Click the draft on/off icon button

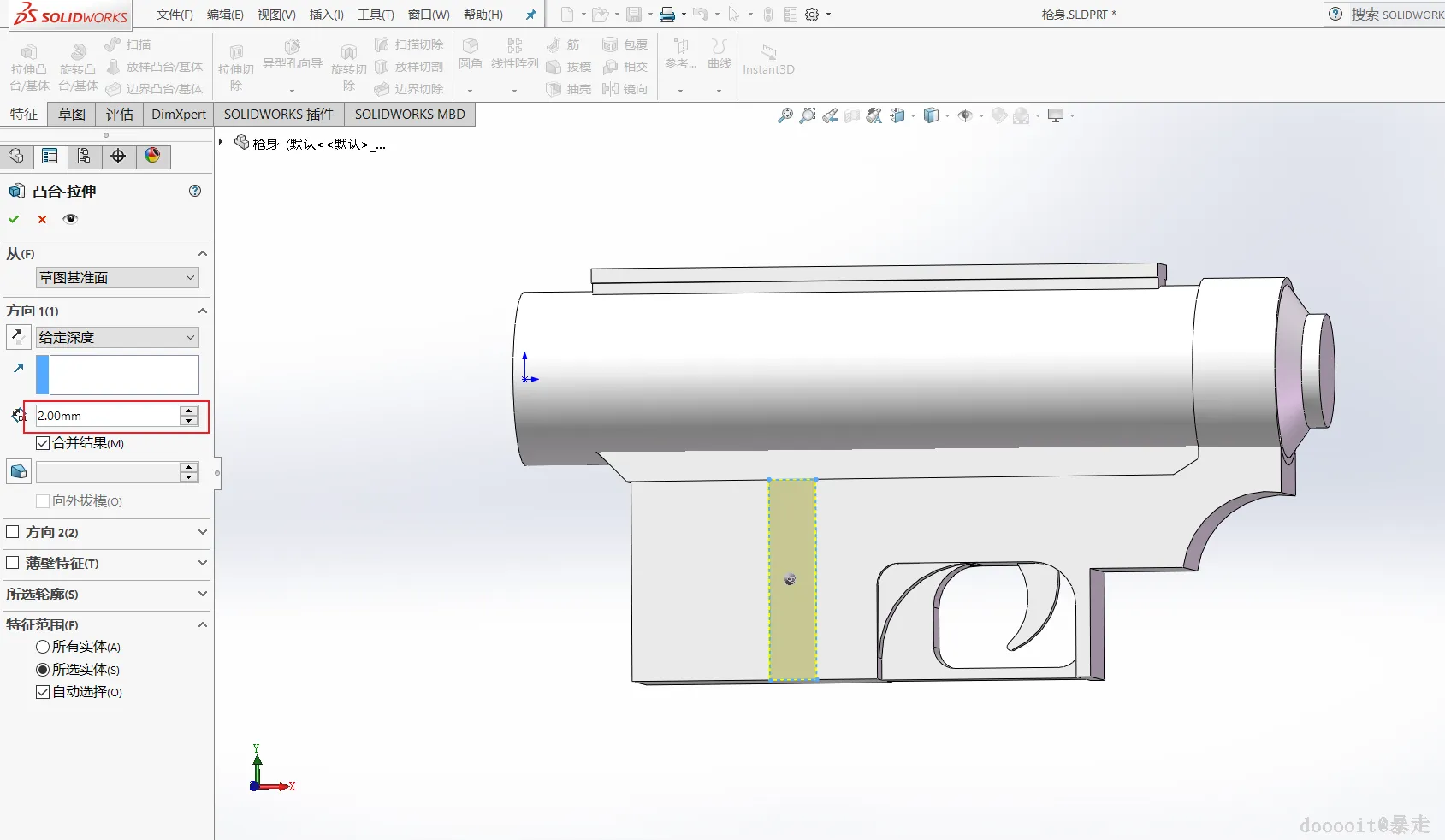click(18, 471)
